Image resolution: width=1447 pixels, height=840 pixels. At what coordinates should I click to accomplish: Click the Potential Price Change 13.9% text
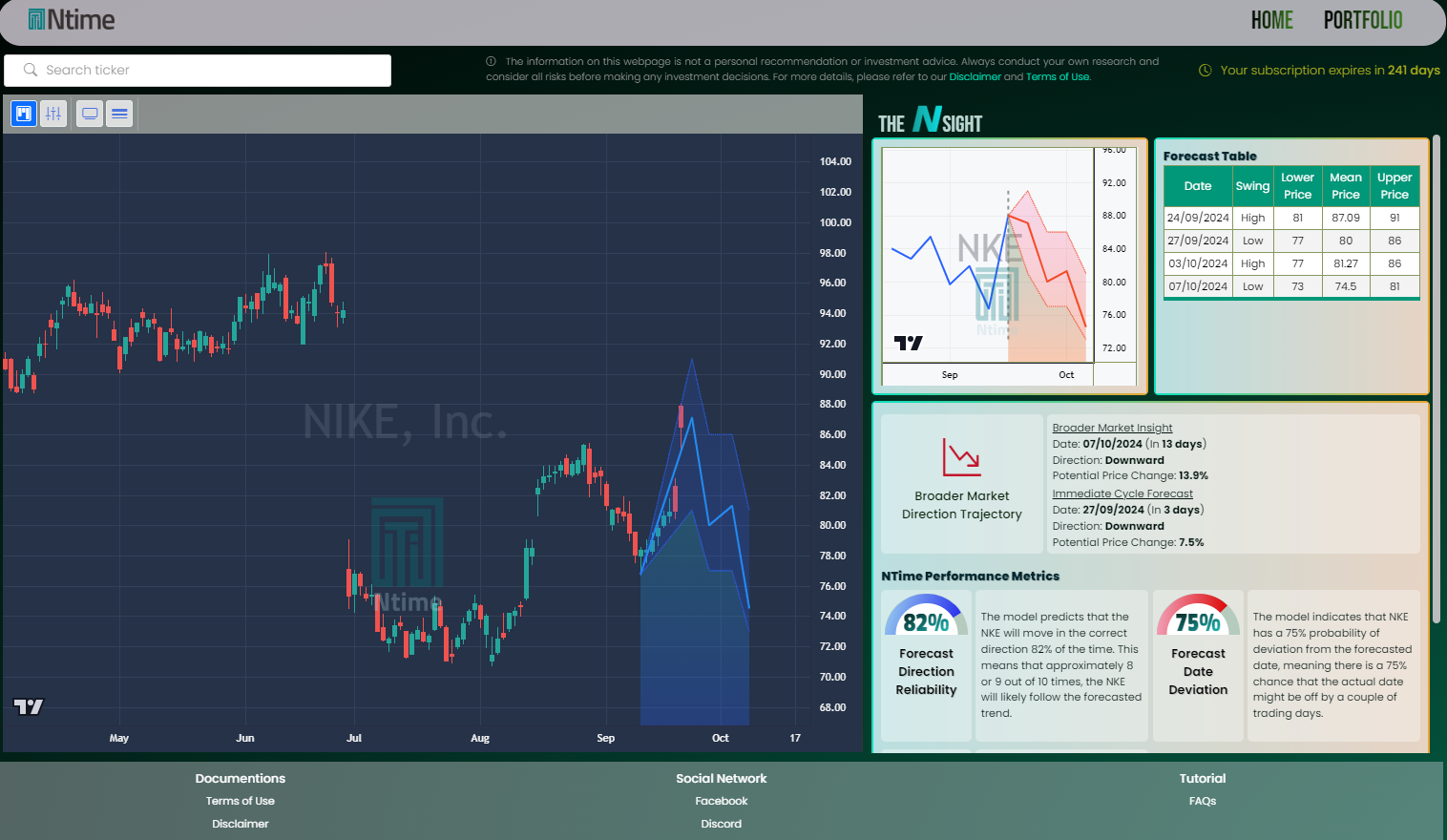pos(1130,475)
